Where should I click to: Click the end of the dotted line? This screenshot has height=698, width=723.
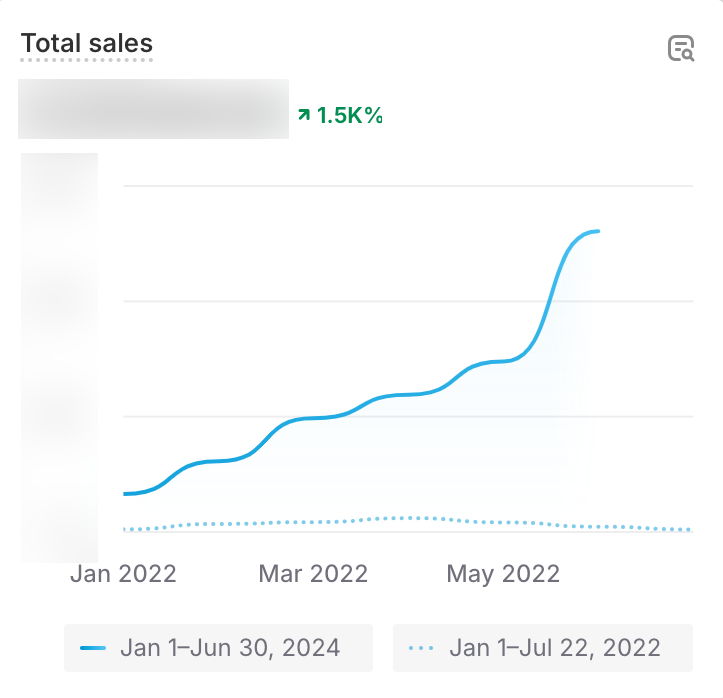click(x=689, y=530)
